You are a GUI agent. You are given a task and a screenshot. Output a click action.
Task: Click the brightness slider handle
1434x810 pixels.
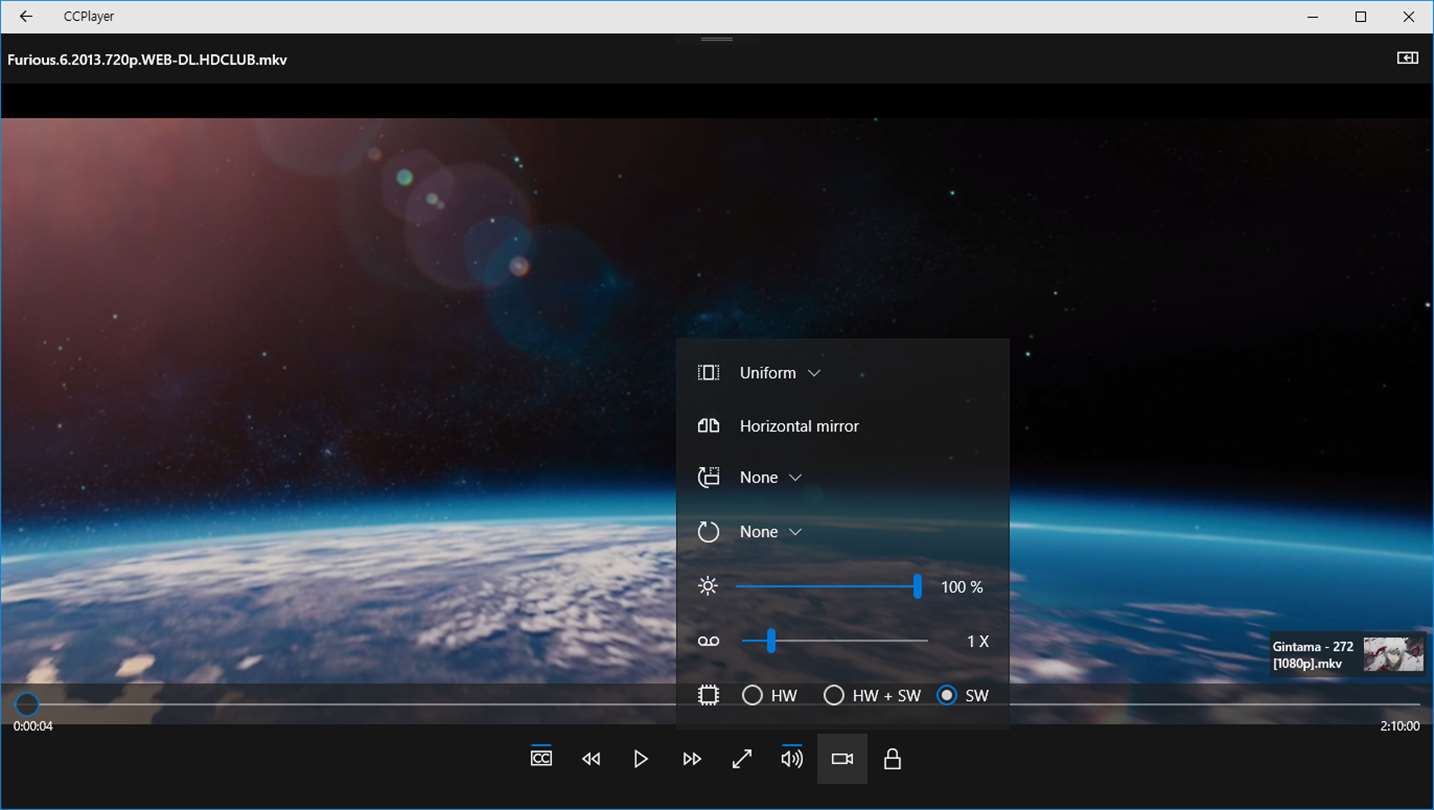coord(917,587)
